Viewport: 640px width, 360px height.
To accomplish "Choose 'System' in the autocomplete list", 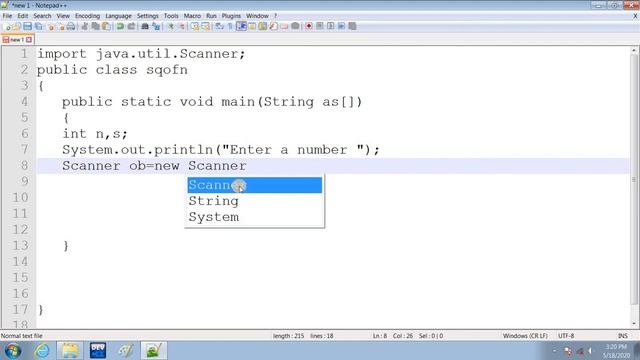I will 255,217.
